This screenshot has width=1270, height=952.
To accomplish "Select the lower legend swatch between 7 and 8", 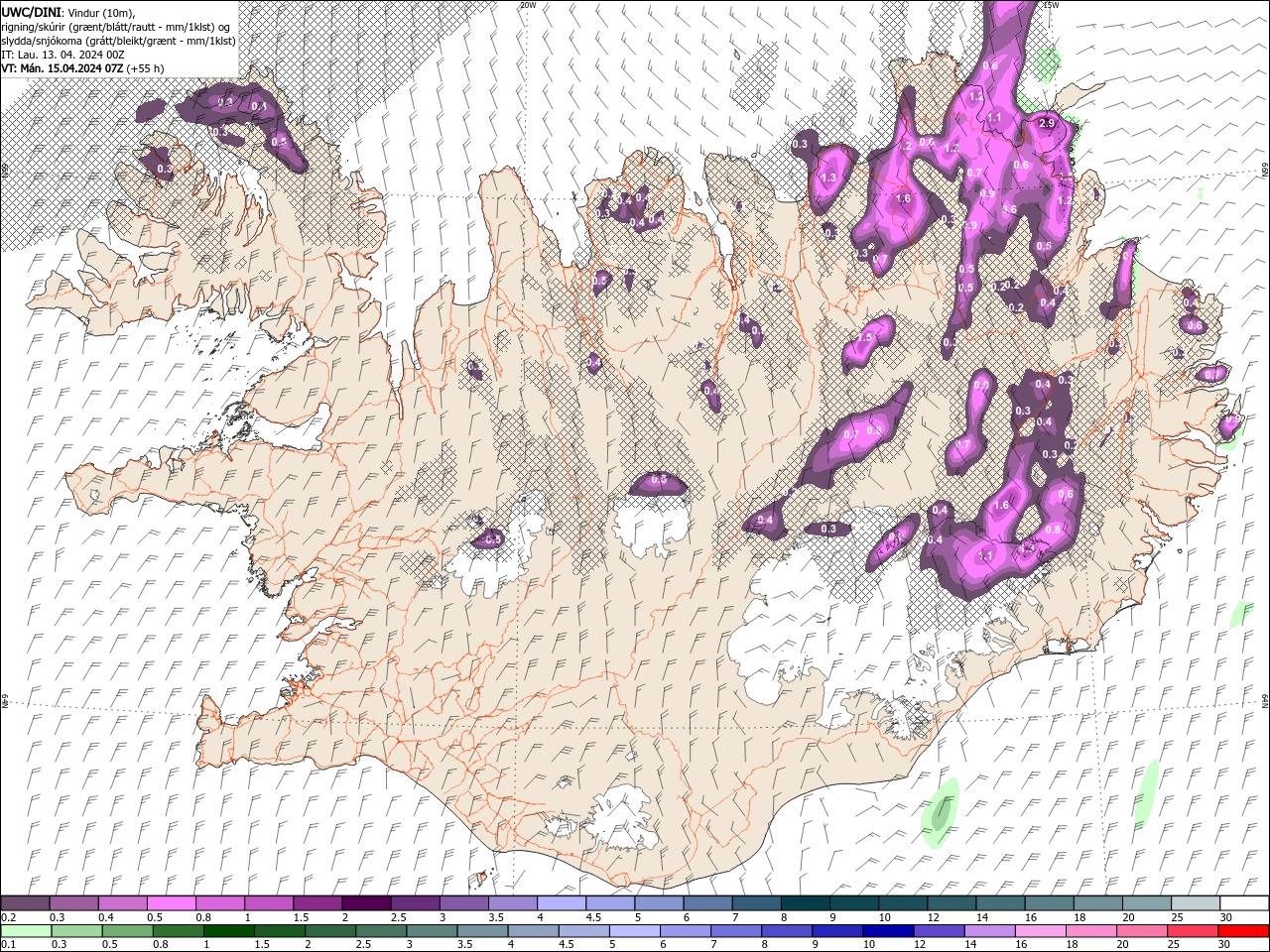I will (734, 931).
